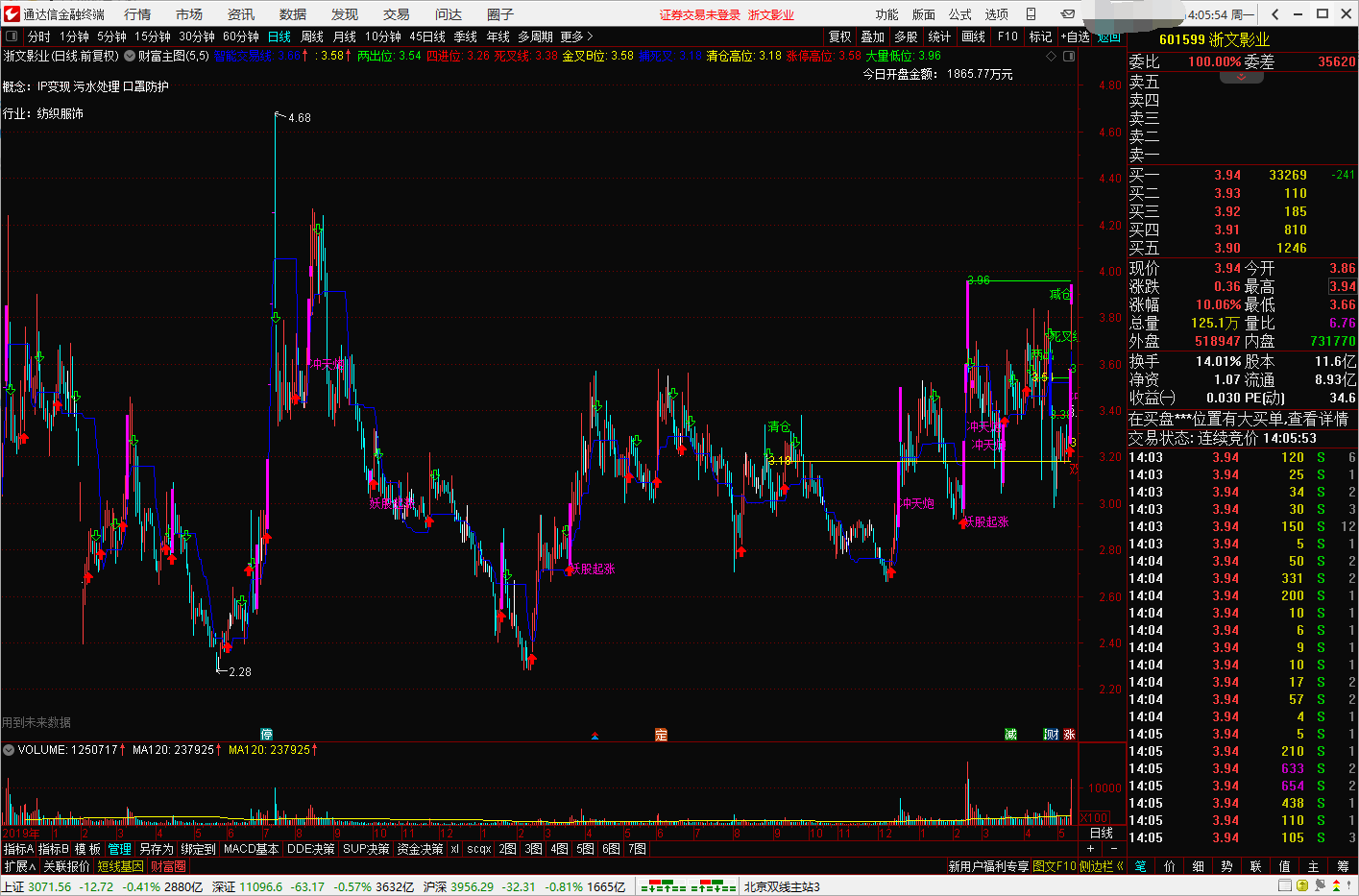Select the 资金决策 indicator template
This screenshot has height=896, width=1359.
421,849
